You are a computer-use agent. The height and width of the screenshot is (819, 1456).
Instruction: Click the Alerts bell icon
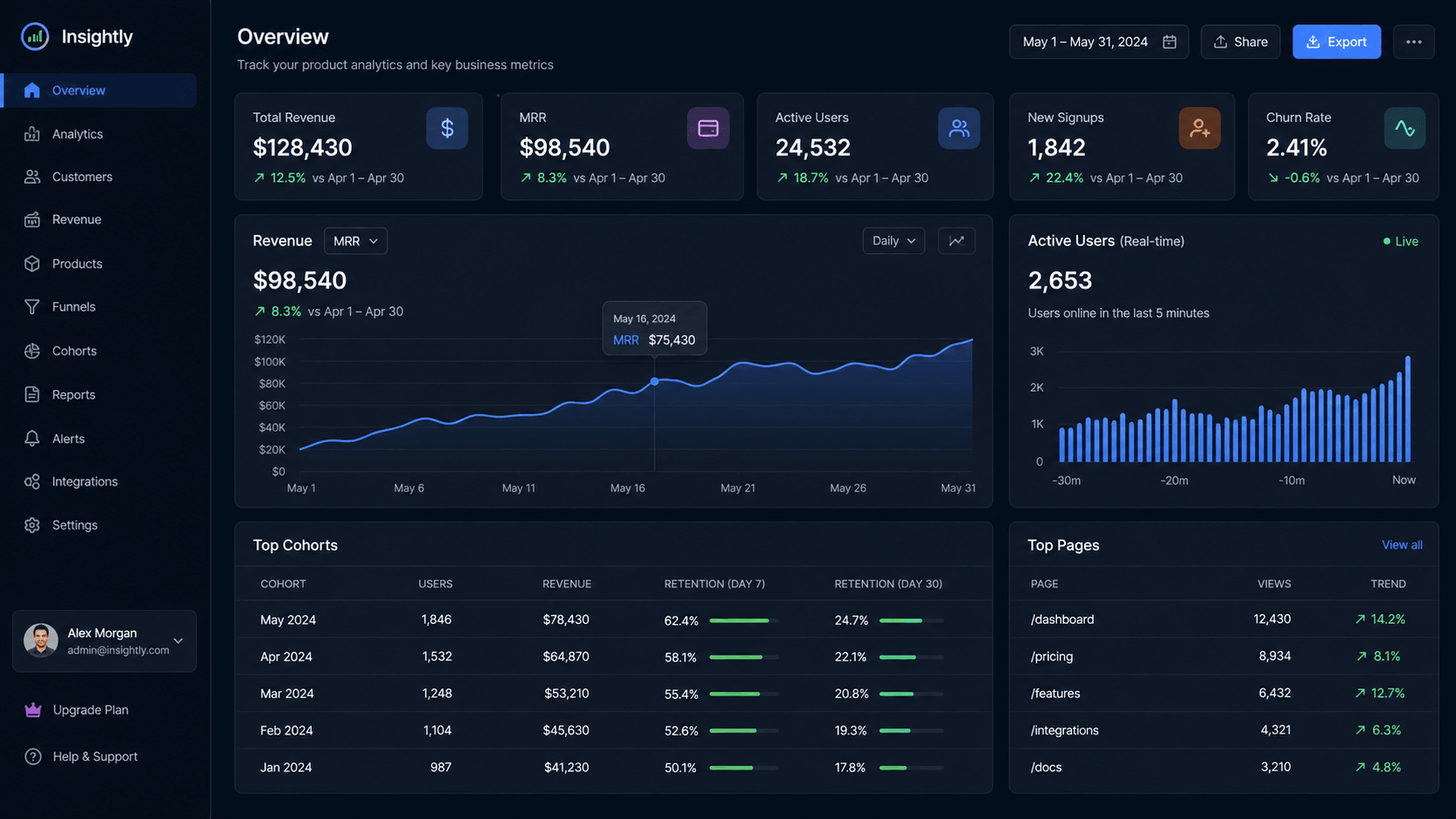pyautogui.click(x=32, y=439)
